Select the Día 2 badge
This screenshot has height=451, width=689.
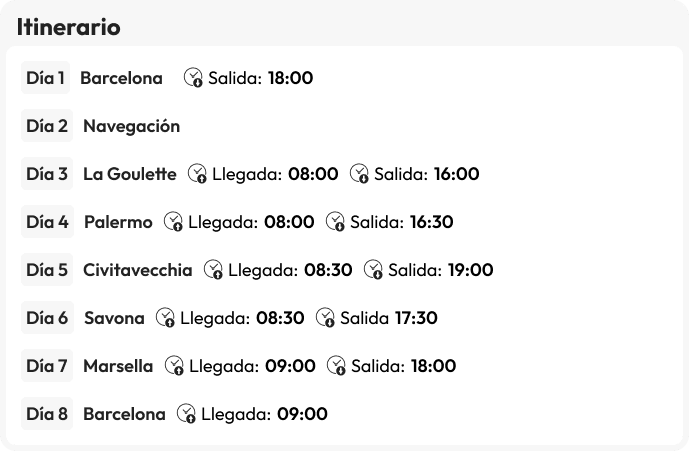coord(47,126)
